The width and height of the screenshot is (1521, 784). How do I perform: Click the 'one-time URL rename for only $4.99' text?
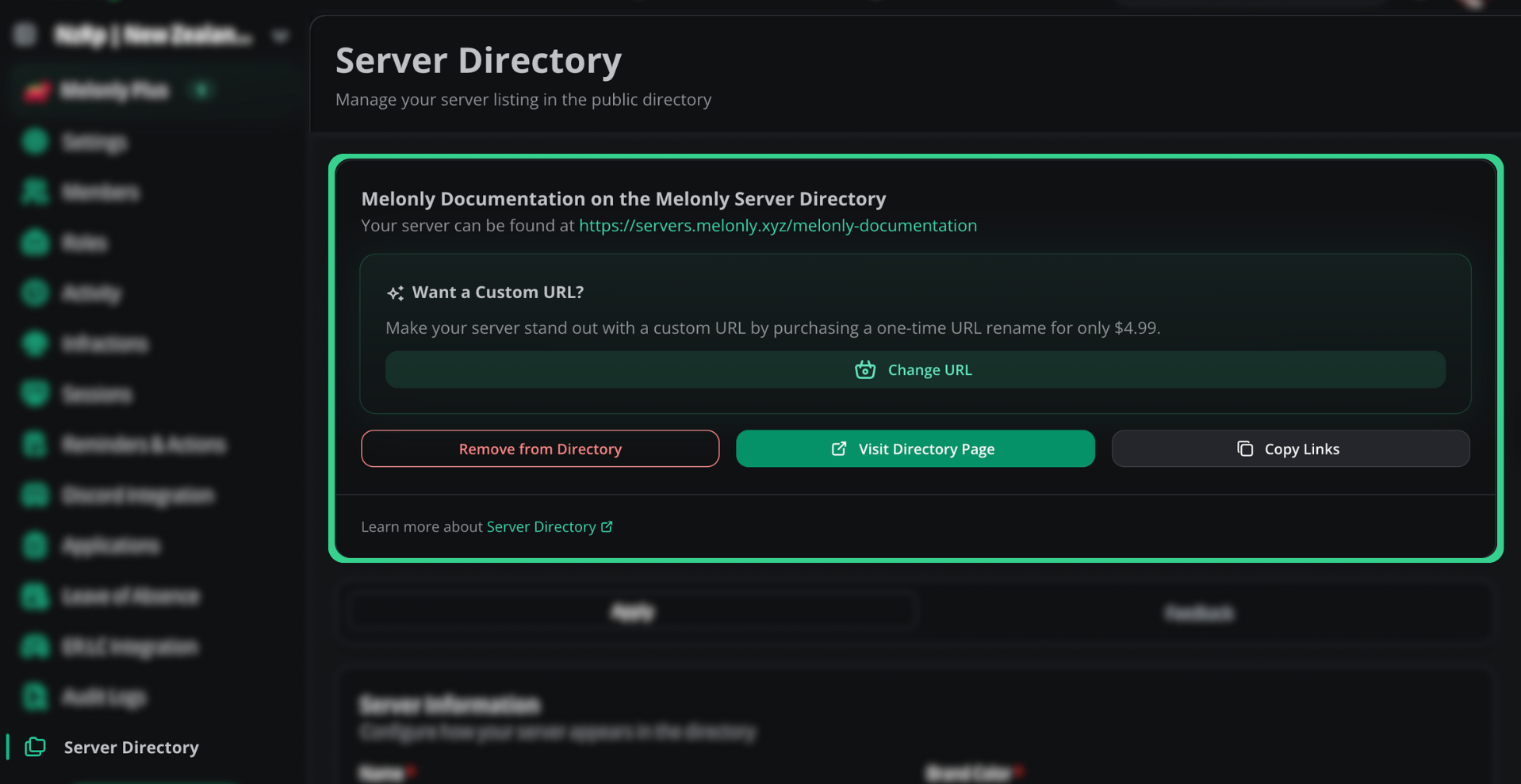(1018, 328)
